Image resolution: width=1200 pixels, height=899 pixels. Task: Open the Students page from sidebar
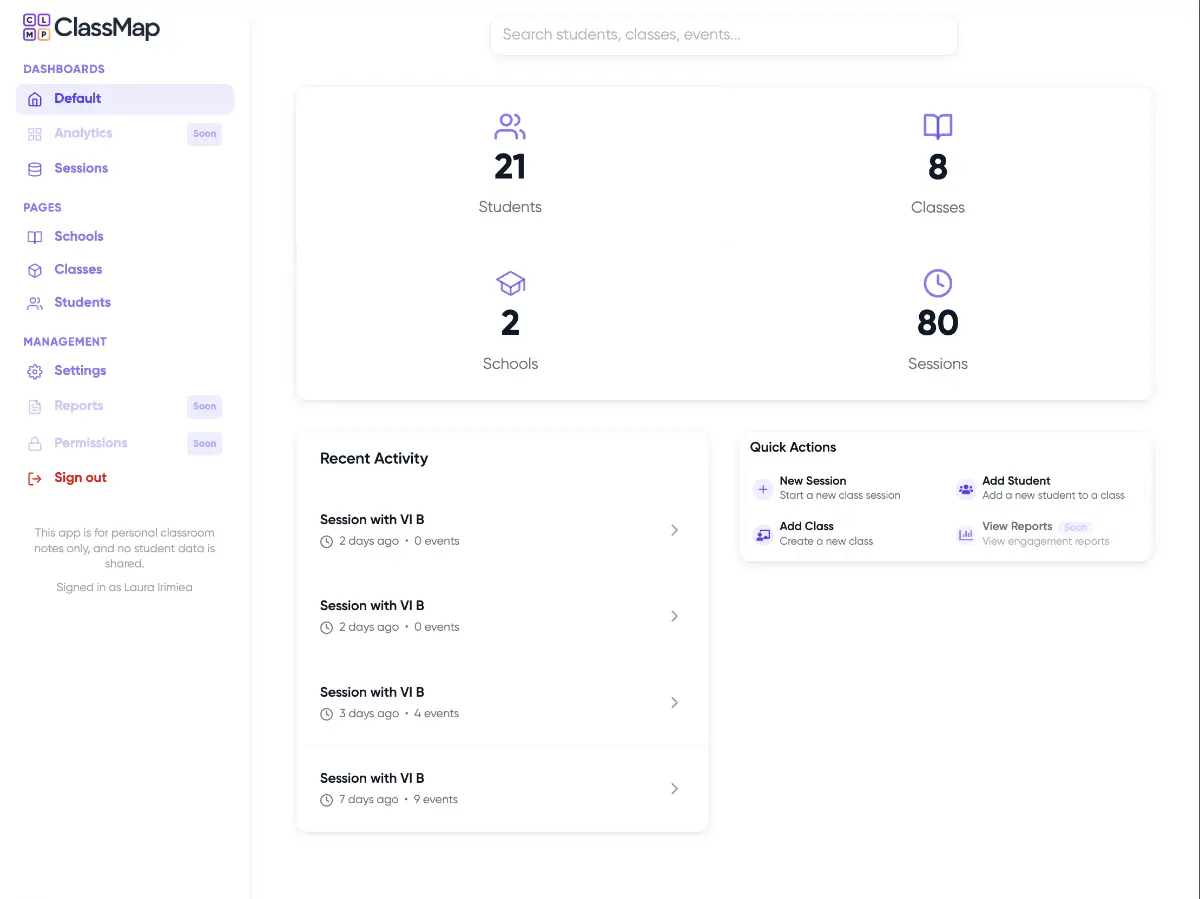coord(82,303)
